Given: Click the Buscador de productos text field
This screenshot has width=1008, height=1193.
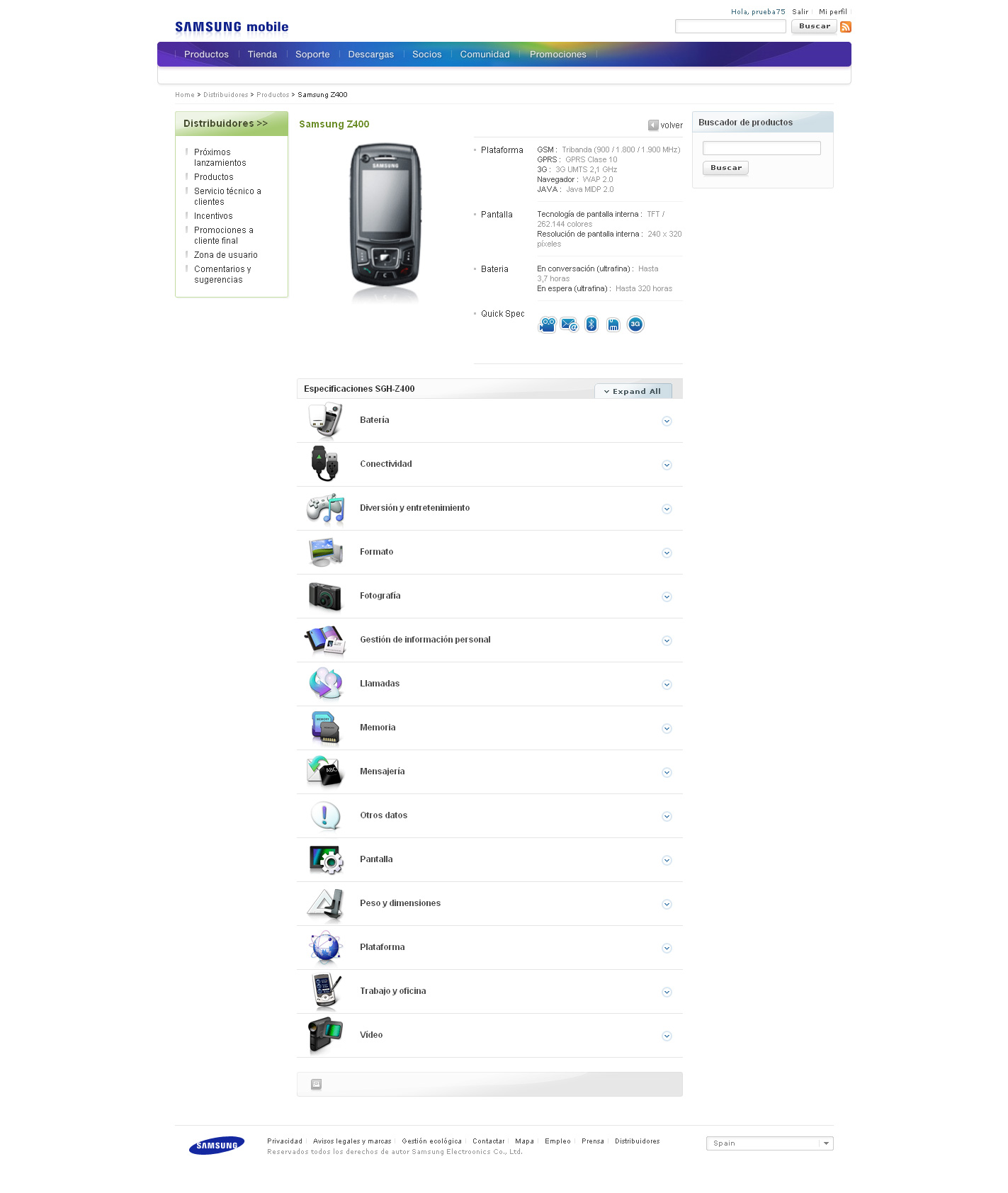Looking at the screenshot, I should coord(761,148).
